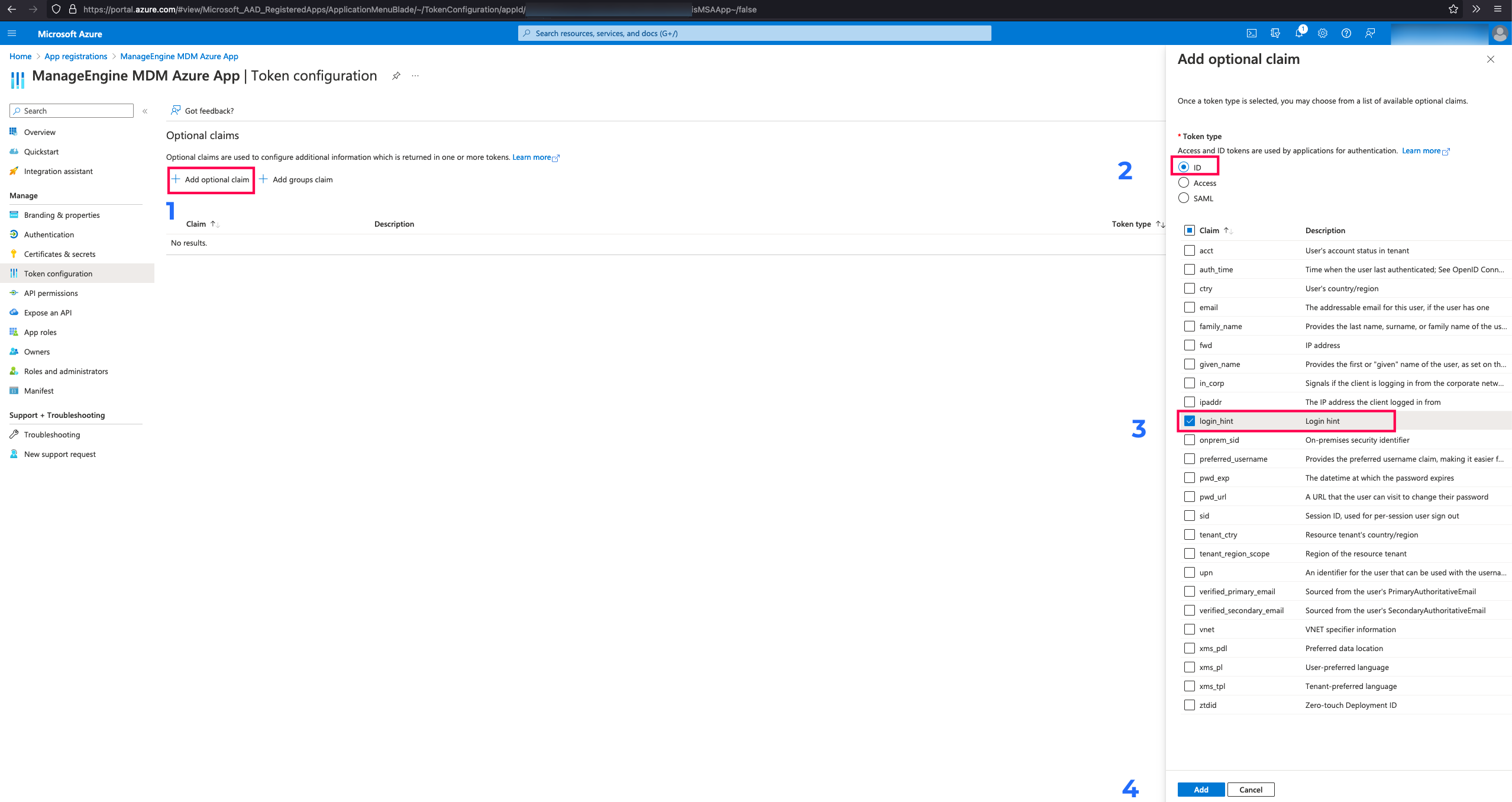Open API permissions menu item
The image size is (1512, 802).
click(51, 293)
